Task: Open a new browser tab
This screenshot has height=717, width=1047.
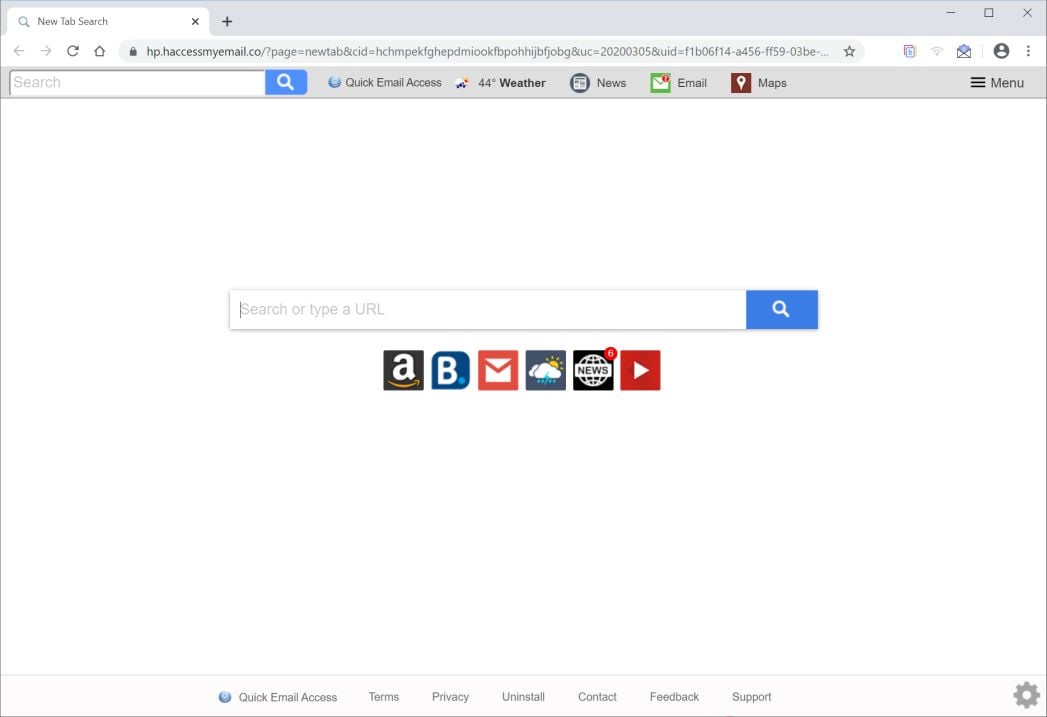Action: point(227,21)
